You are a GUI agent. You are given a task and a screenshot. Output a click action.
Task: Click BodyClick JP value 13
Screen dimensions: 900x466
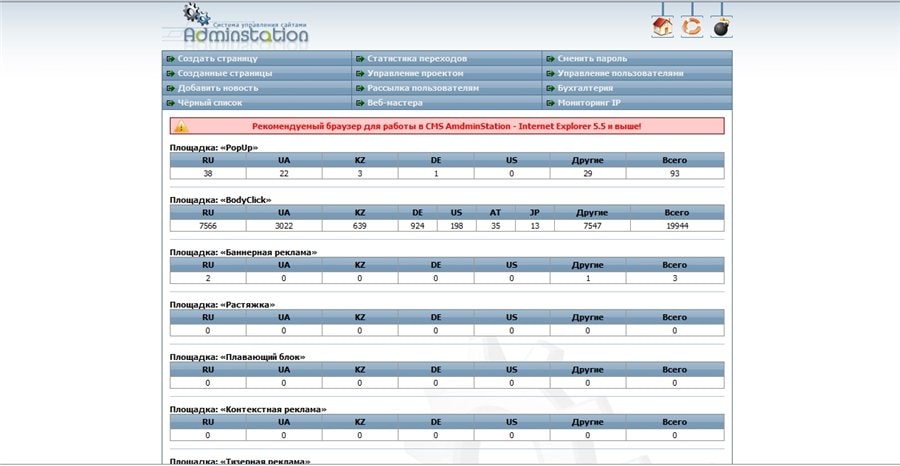coord(535,226)
